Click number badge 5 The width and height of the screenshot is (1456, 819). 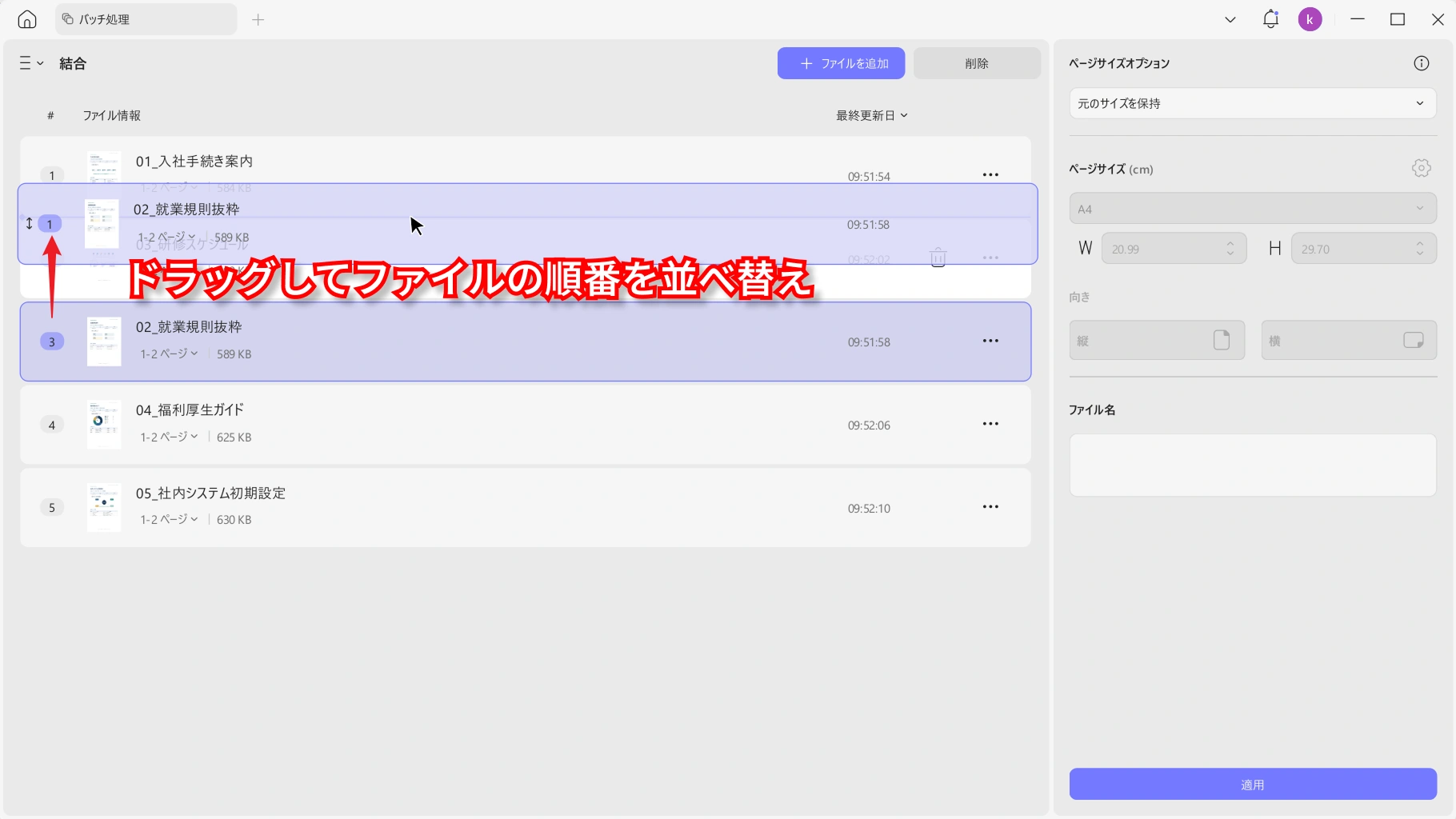coord(52,507)
